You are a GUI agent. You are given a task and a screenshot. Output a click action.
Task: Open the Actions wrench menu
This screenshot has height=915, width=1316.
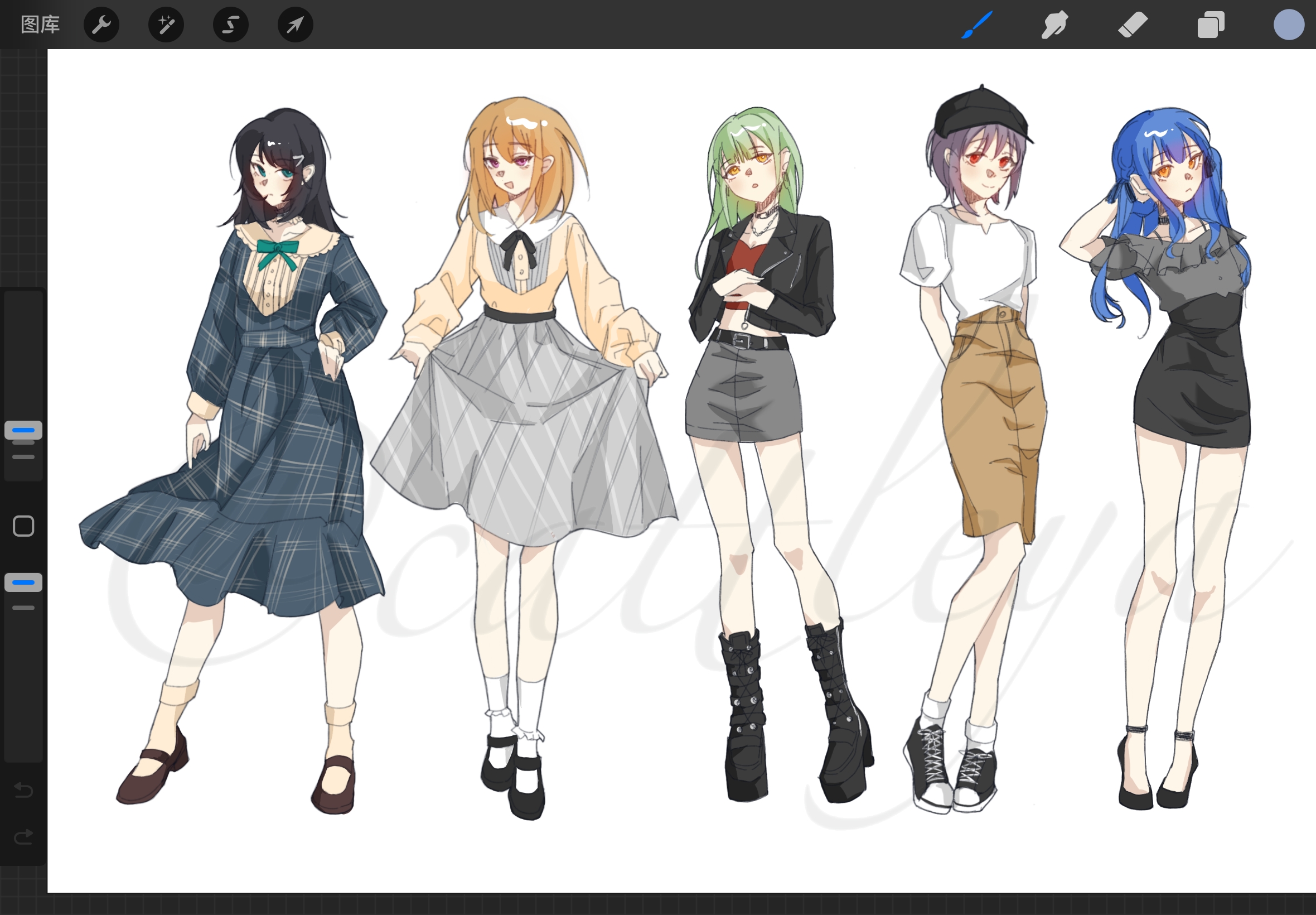(x=101, y=25)
